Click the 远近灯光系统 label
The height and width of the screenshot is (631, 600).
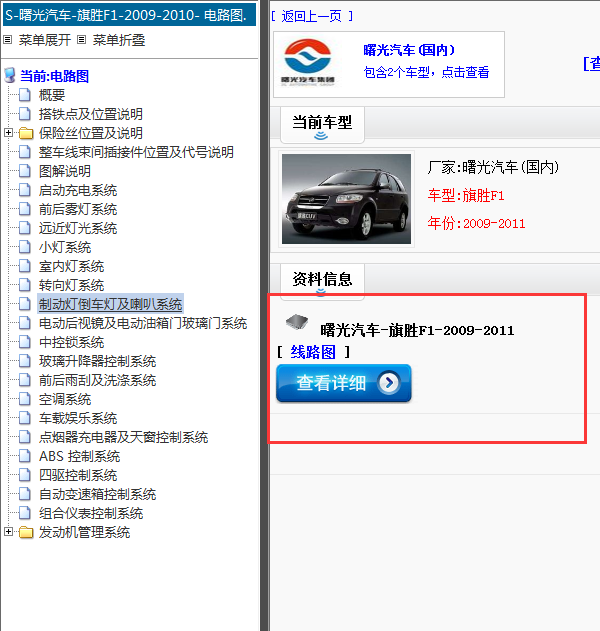(78, 228)
